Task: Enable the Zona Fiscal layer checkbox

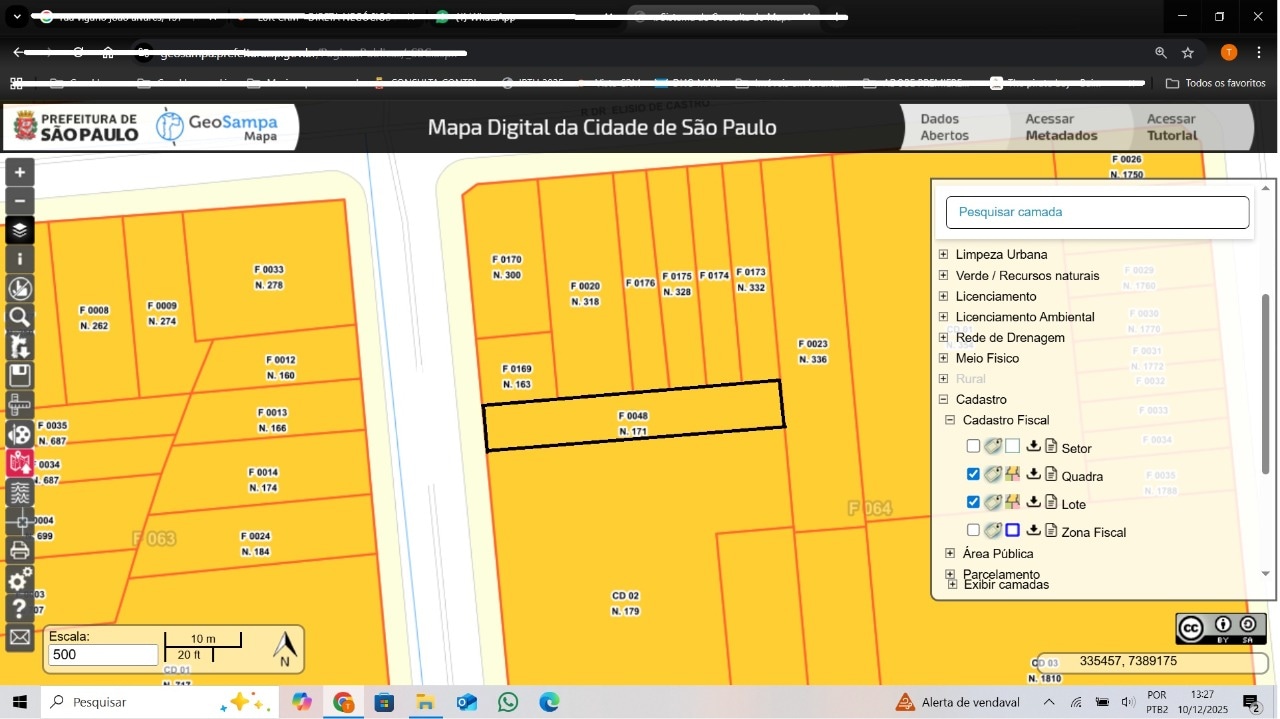Action: click(x=973, y=530)
